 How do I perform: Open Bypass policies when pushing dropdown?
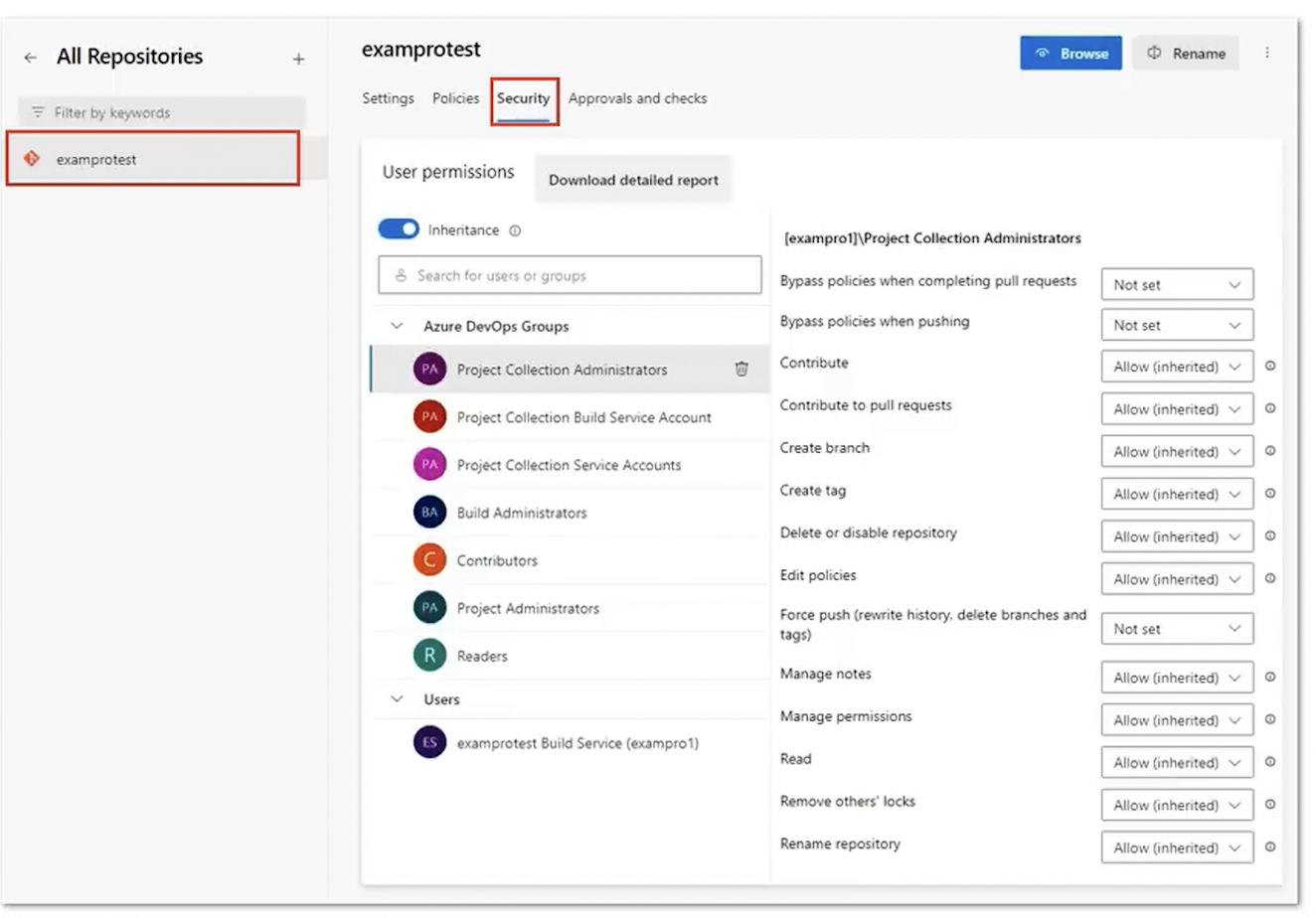click(1176, 325)
